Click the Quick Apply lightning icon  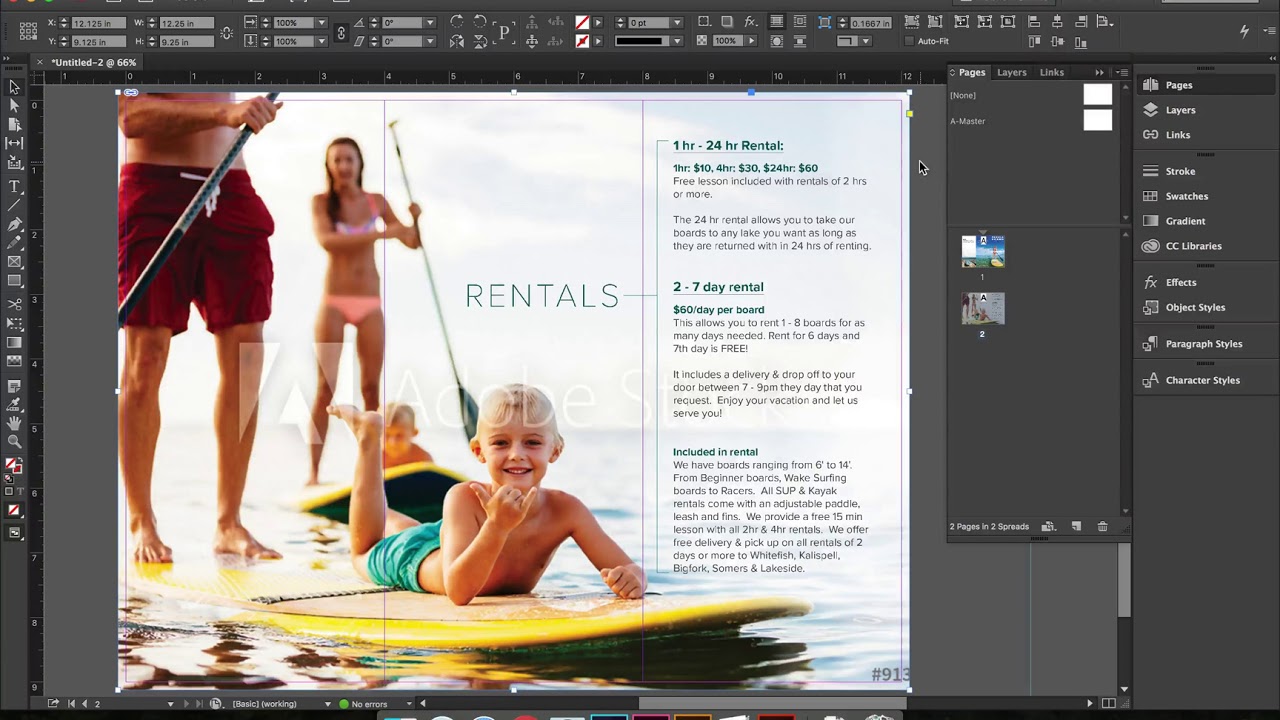1245,31
